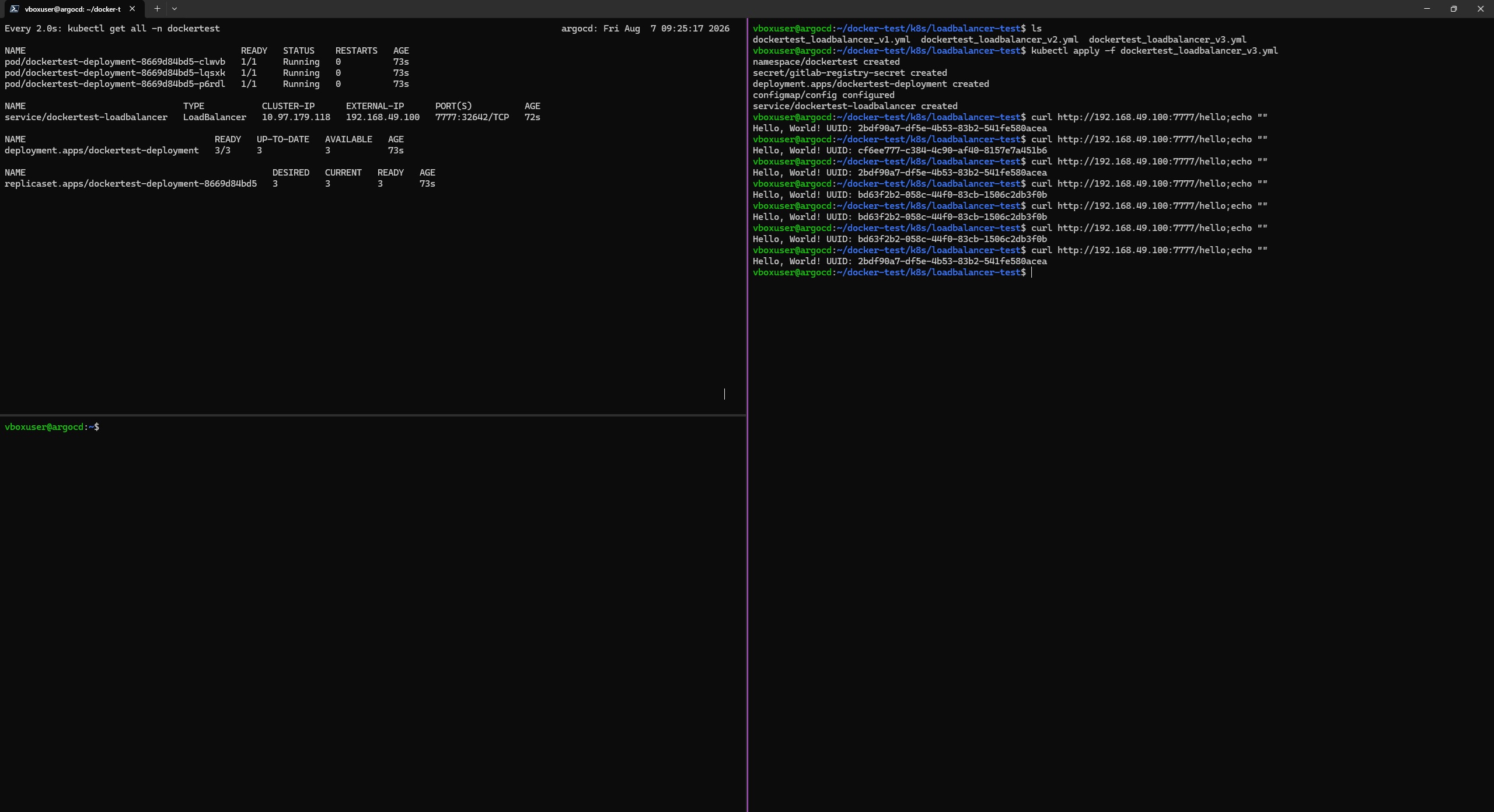Viewport: 1494px width, 812px height.
Task: Click dockertest_loadbalancer_v3.yml in the ls output
Action: (1167, 40)
